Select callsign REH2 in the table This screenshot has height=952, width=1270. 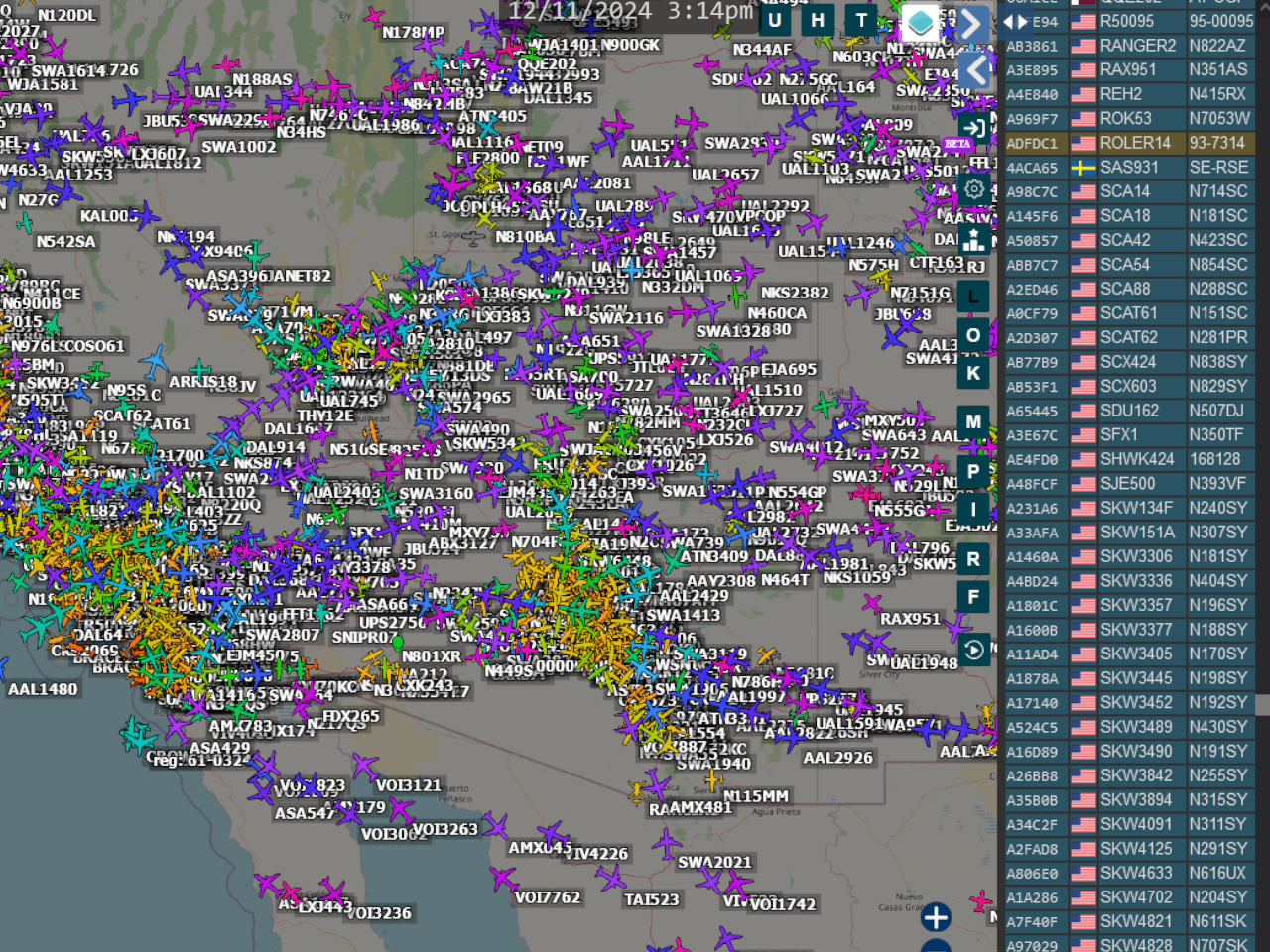pos(1121,94)
